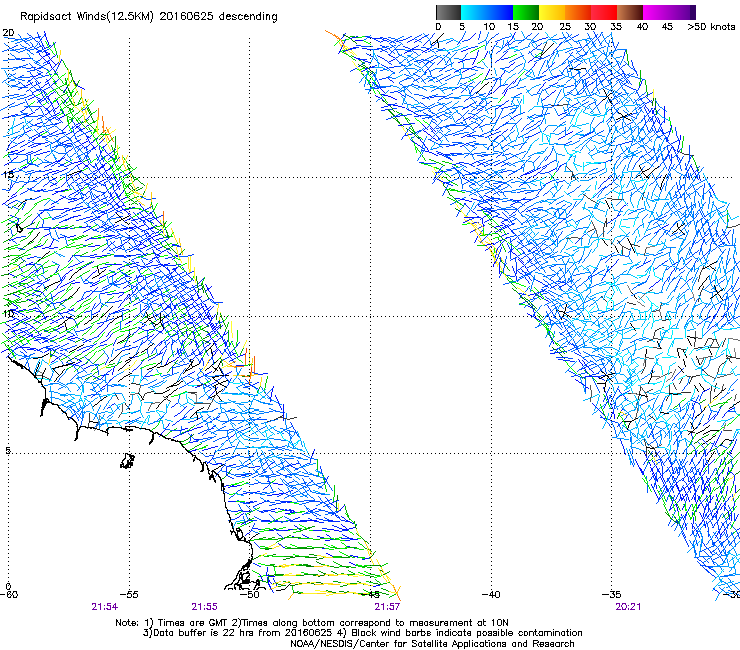Click the purple '21:57' overpass time
Screen dimensions: 740x650
click(387, 607)
